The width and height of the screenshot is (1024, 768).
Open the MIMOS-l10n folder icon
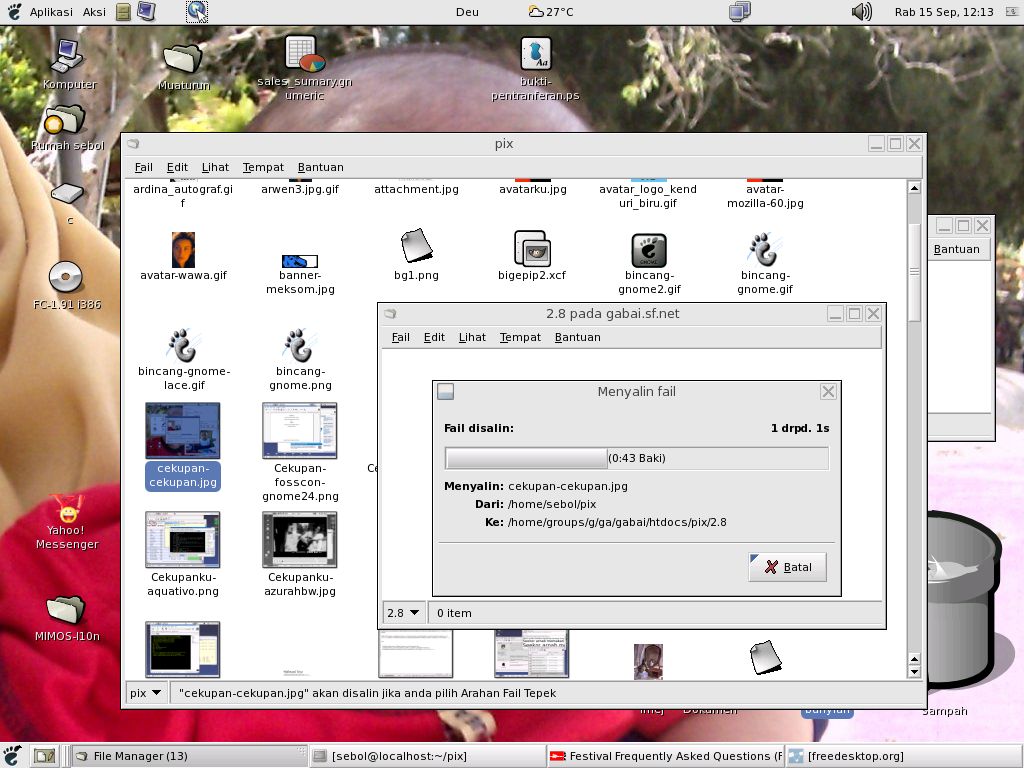tap(66, 608)
